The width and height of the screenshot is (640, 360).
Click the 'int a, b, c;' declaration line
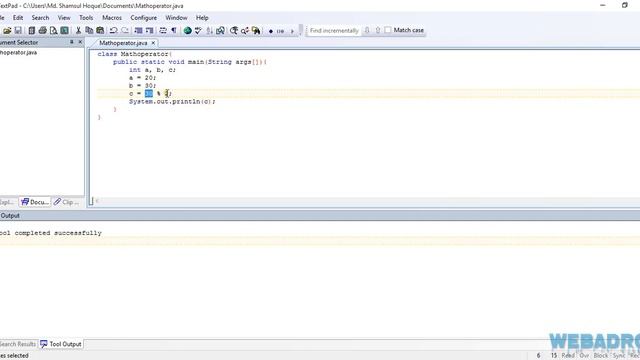coord(153,70)
